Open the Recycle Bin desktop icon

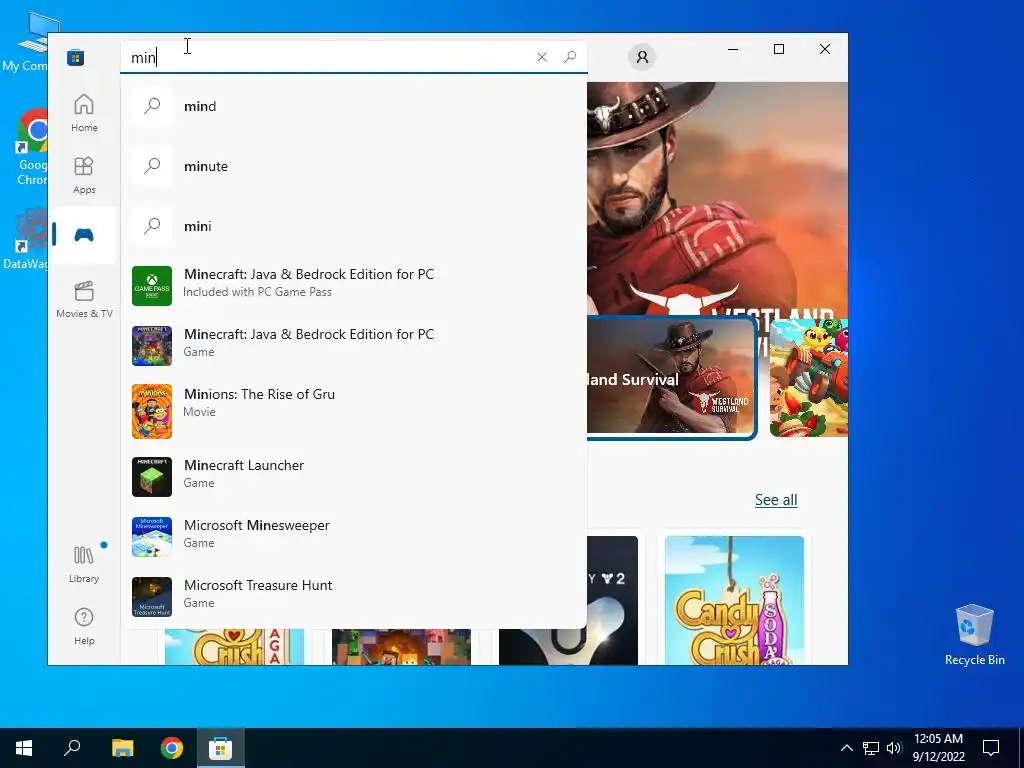point(974,635)
